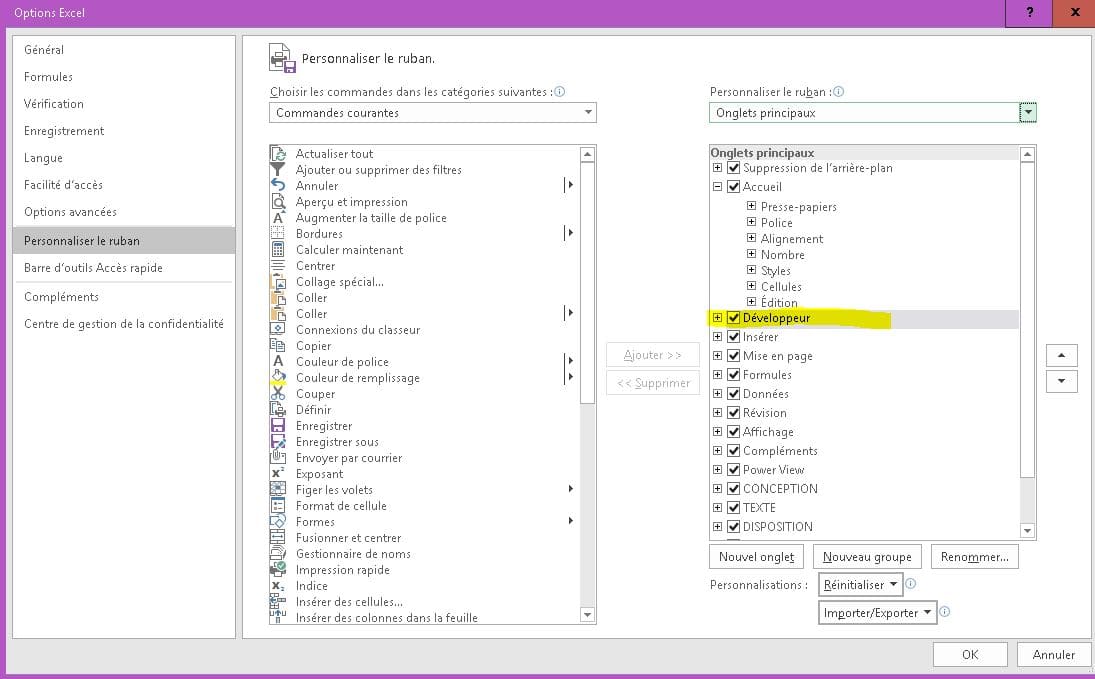Select the Format de cellule icon

coord(278,506)
